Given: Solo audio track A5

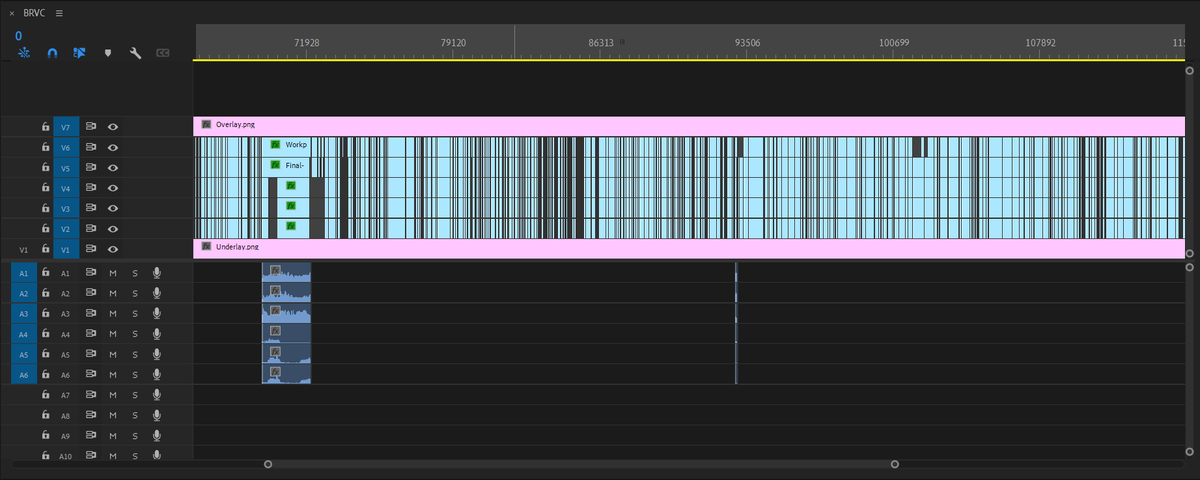Looking at the screenshot, I should (135, 354).
